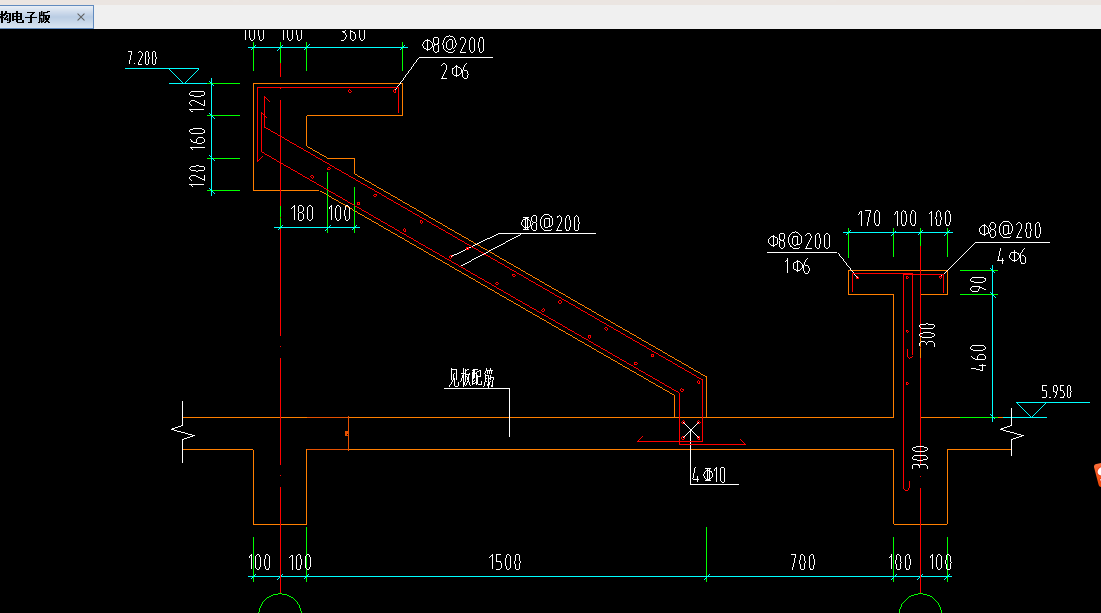Select the Φ8@200 label above 1Φ6
1101x613 pixels.
point(799,242)
